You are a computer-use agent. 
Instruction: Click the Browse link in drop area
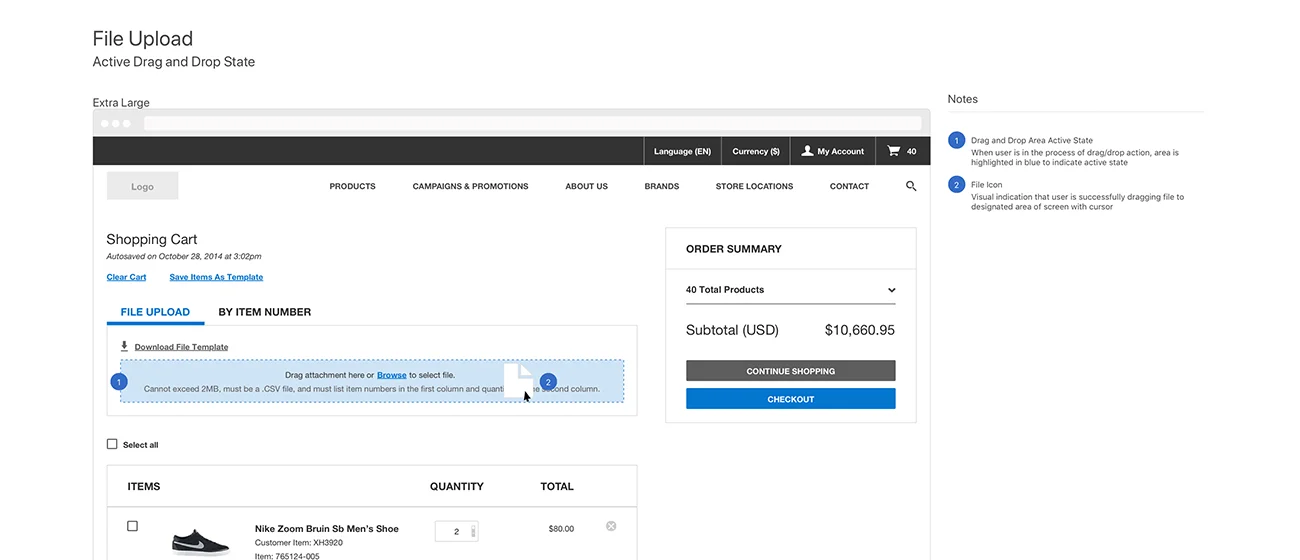(x=391, y=375)
